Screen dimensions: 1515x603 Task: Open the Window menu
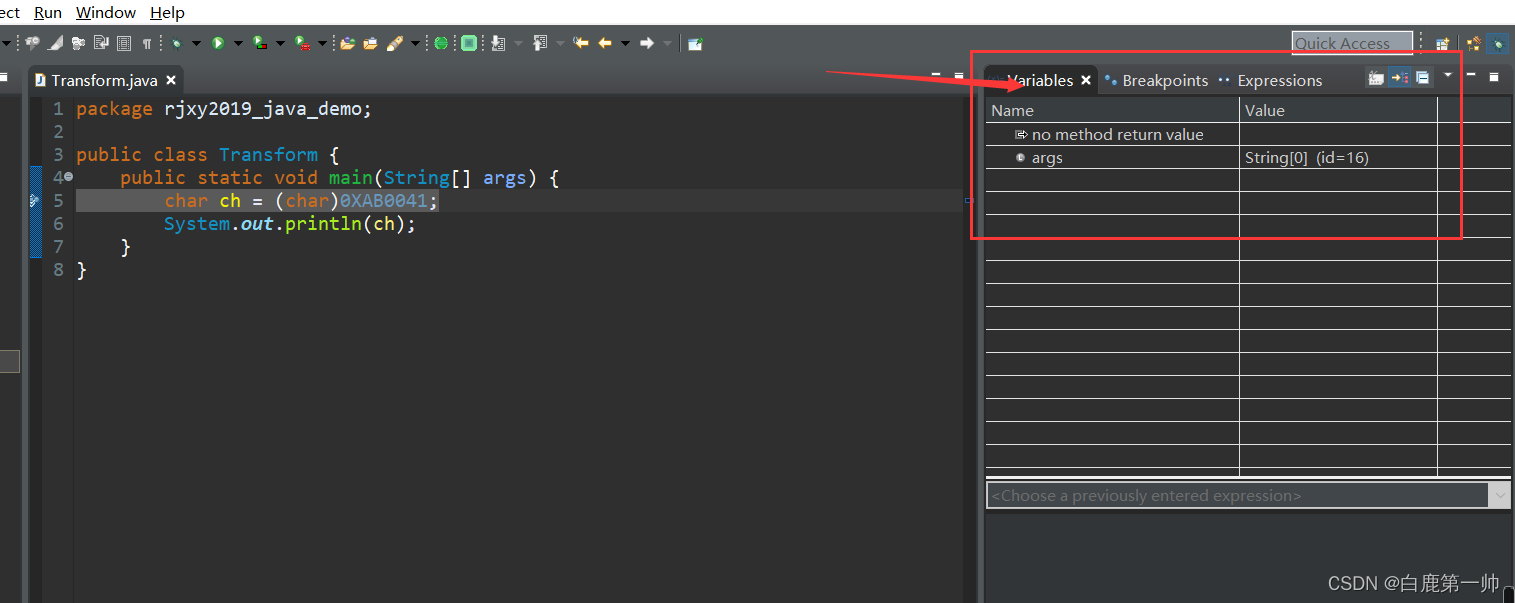click(x=106, y=13)
